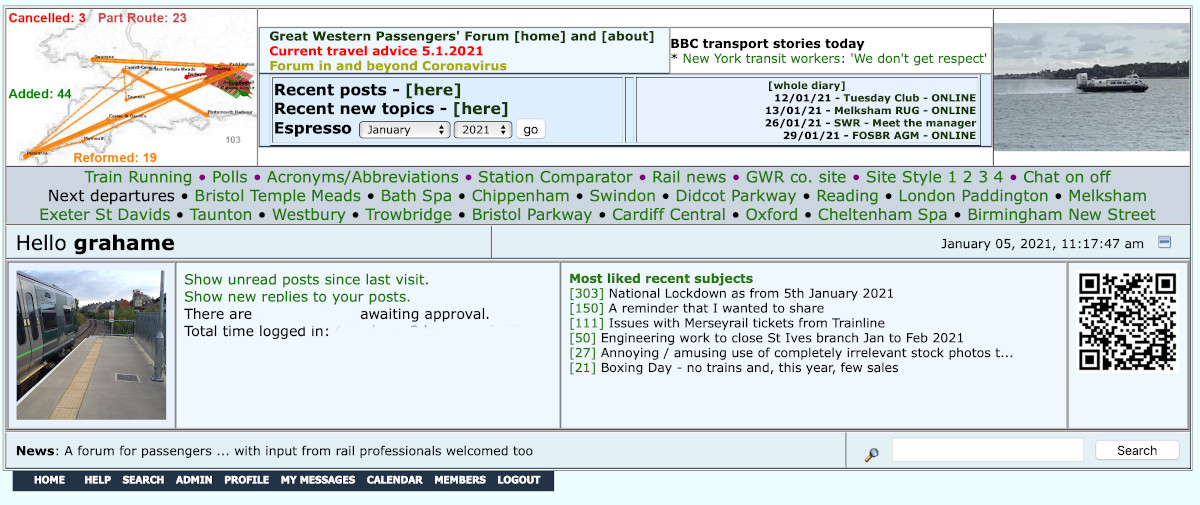The image size is (1200, 505).
Task: Open the Espresso year dropdown
Action: click(483, 130)
